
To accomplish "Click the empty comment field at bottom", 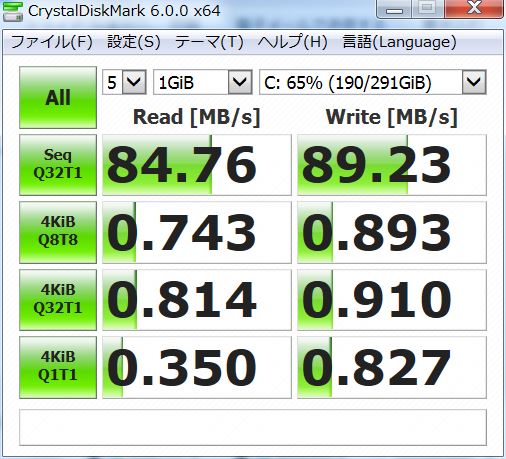I will (253, 427).
